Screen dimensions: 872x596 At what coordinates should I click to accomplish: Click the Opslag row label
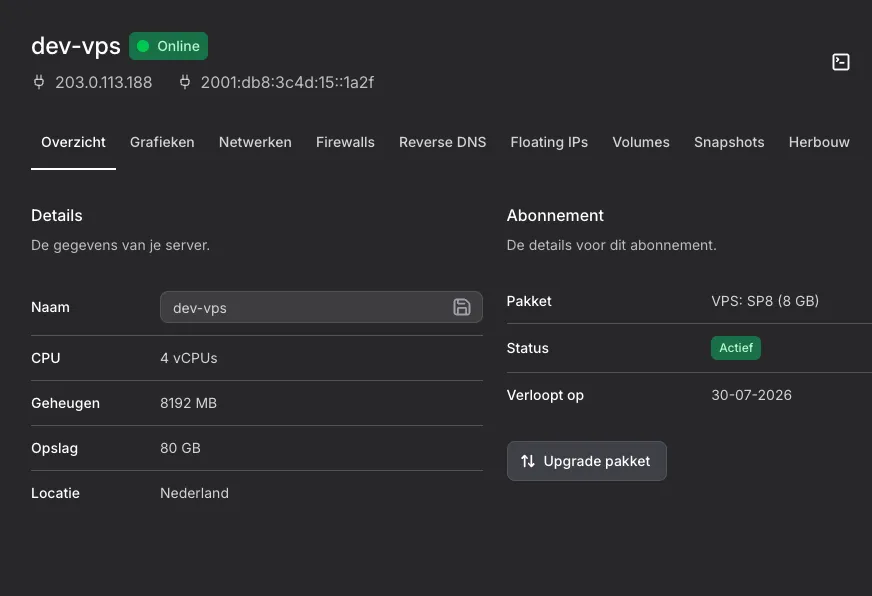(x=54, y=448)
